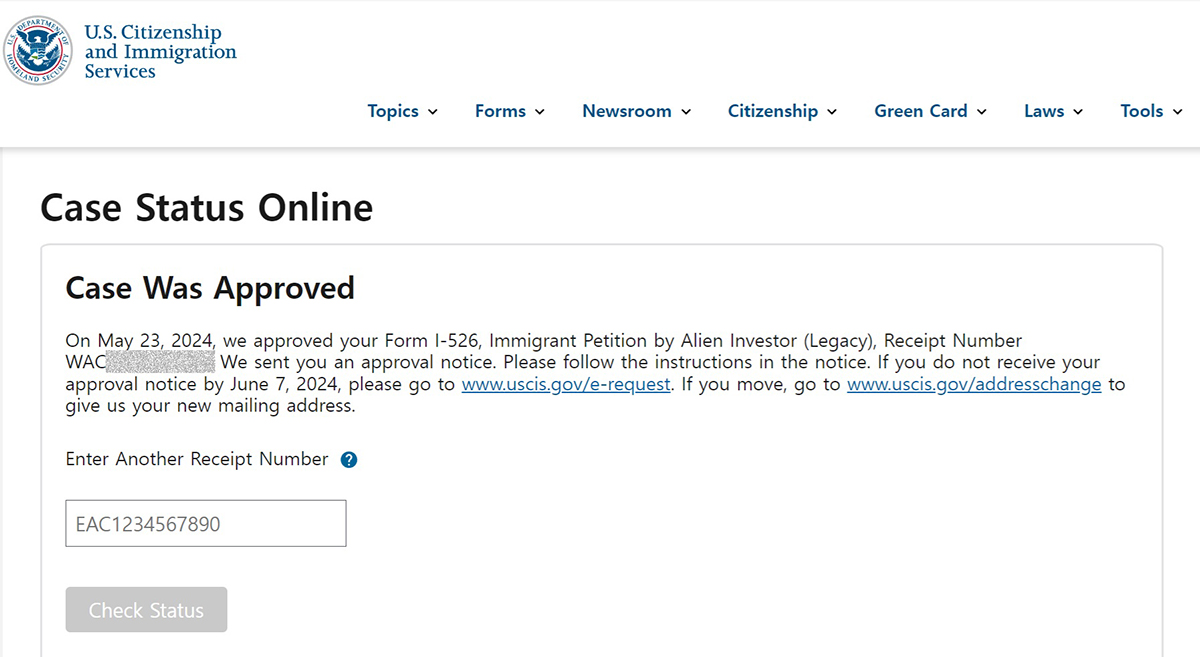Select the Citizenship menu label
This screenshot has height=657, width=1200.
(x=773, y=111)
